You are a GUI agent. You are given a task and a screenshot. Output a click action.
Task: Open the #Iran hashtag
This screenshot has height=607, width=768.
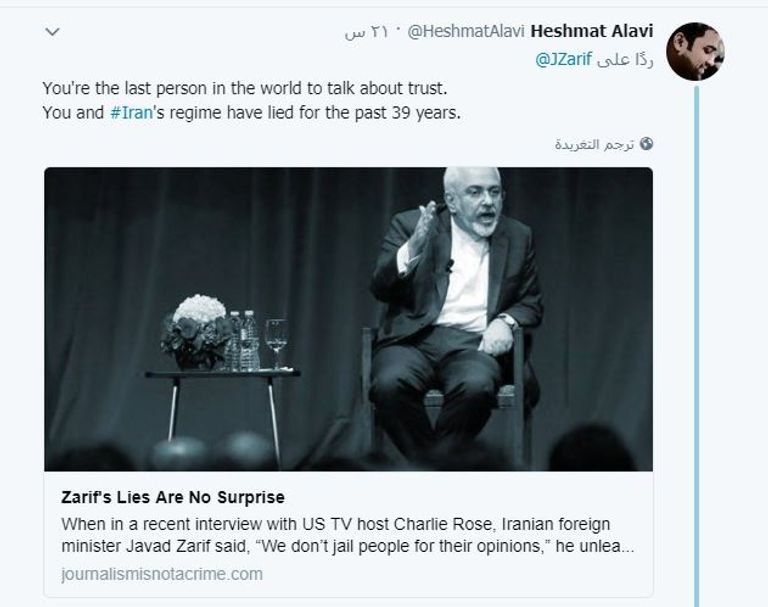point(131,113)
